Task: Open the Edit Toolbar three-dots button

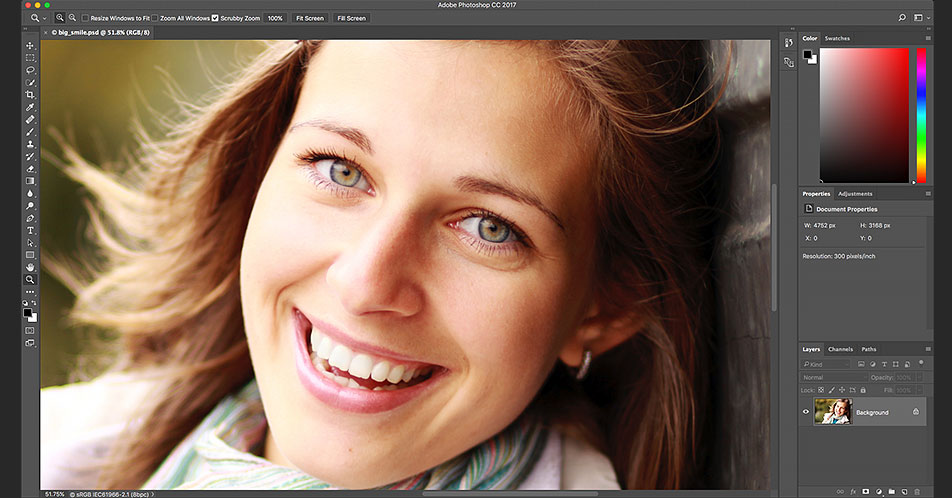Action: [x=30, y=292]
